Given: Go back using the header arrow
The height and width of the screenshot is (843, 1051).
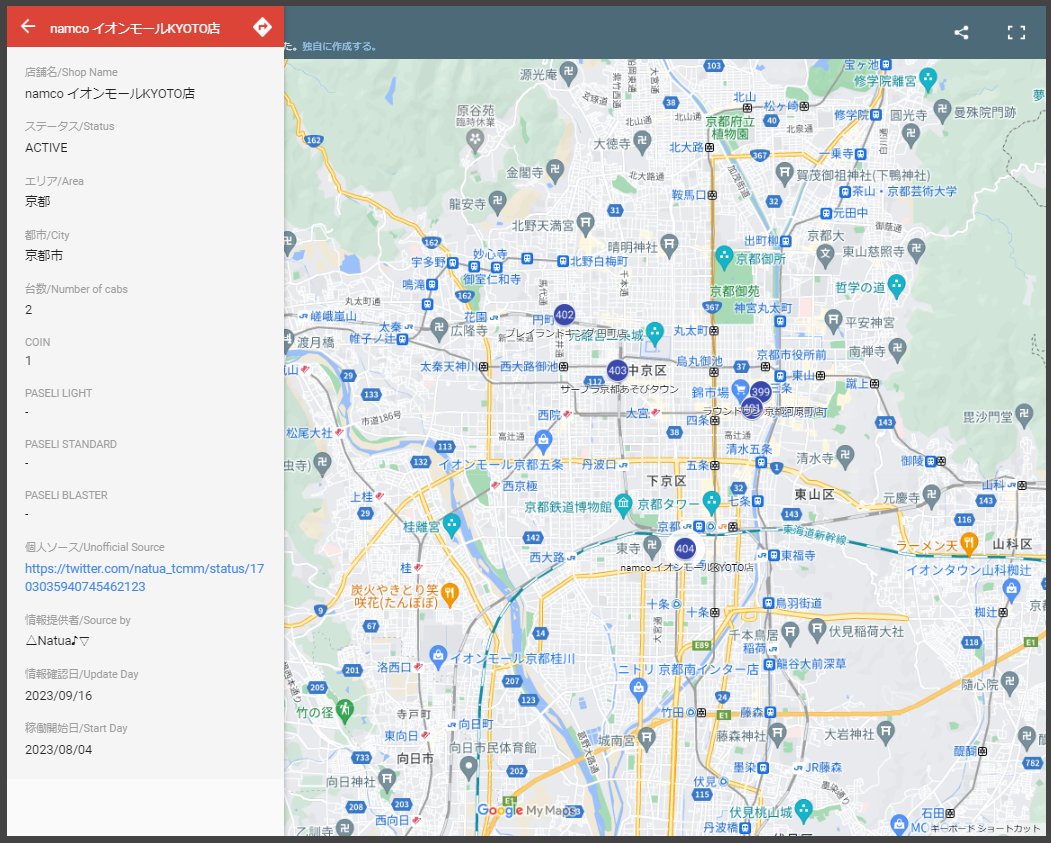Looking at the screenshot, I should click(27, 26).
